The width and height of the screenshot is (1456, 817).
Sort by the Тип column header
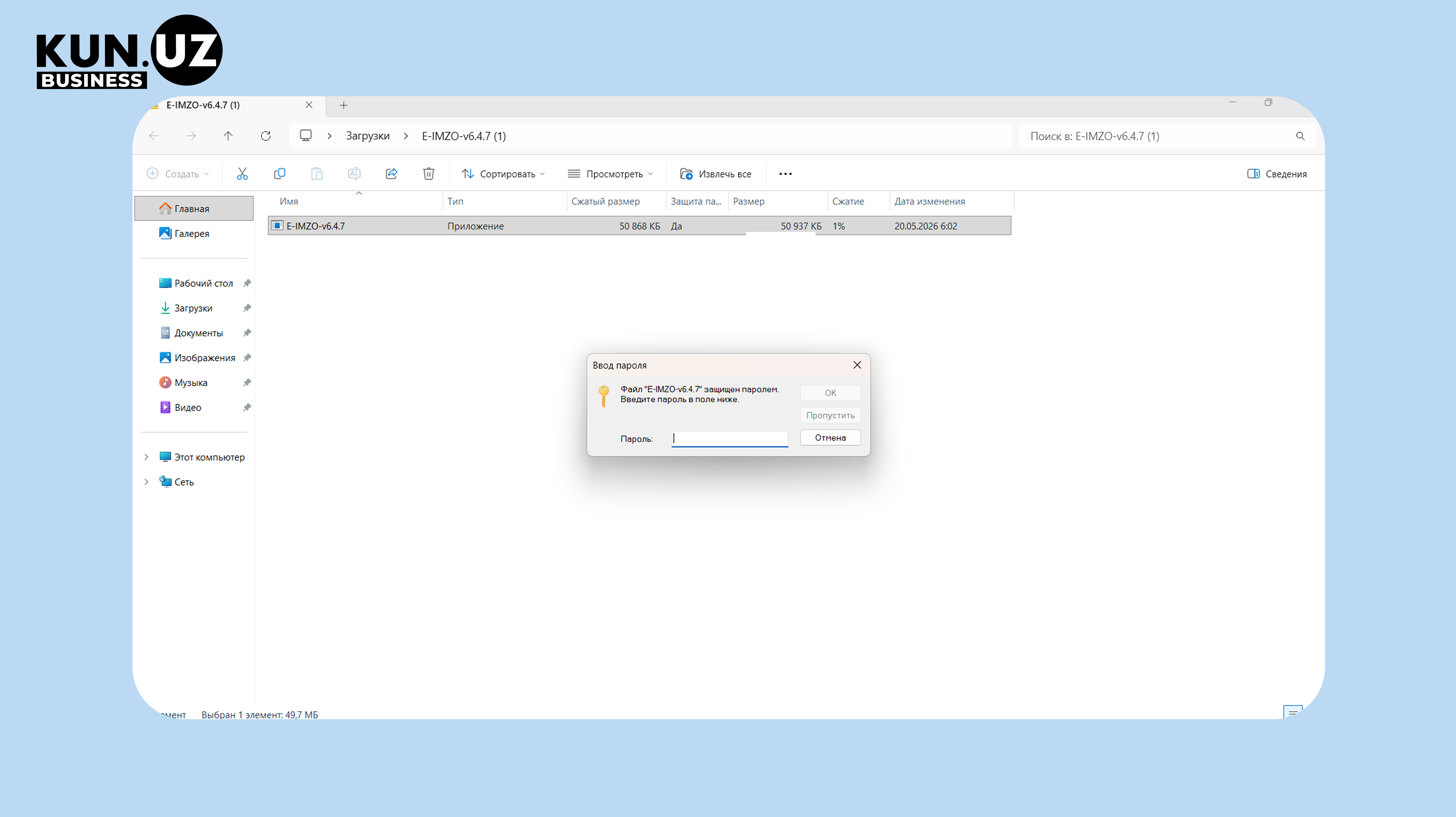pos(505,201)
